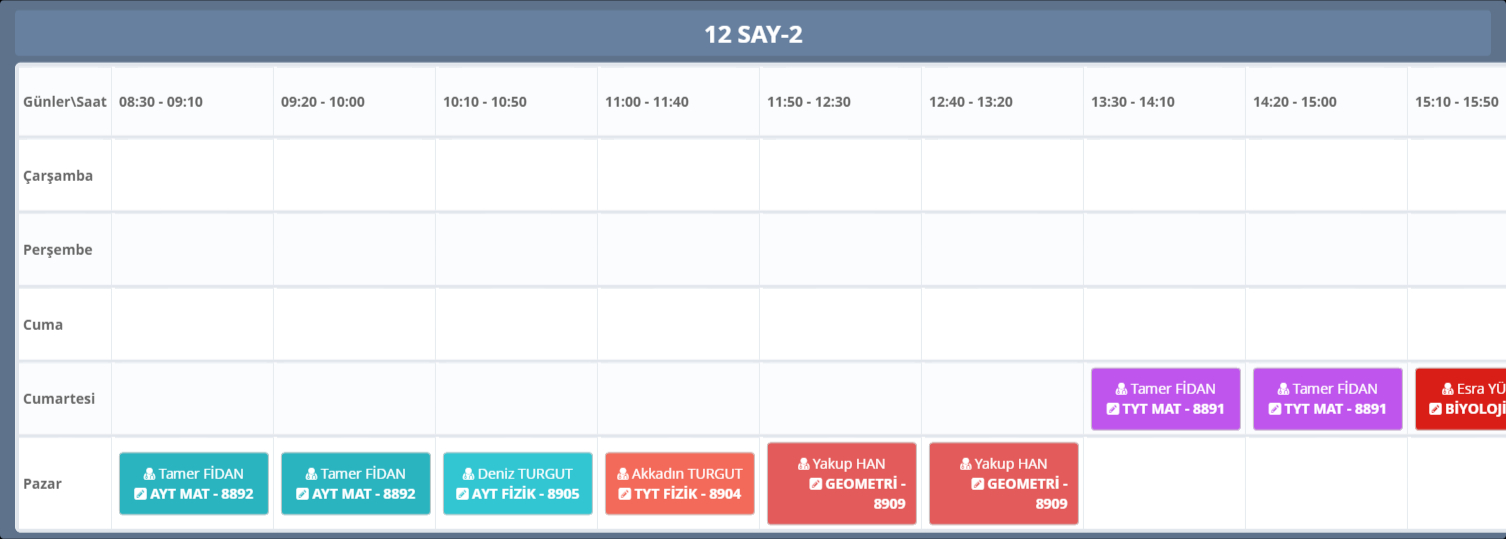This screenshot has width=1506, height=539.
Task: Click the teacher icon beside Deniz TURGUT
Action: (x=468, y=474)
